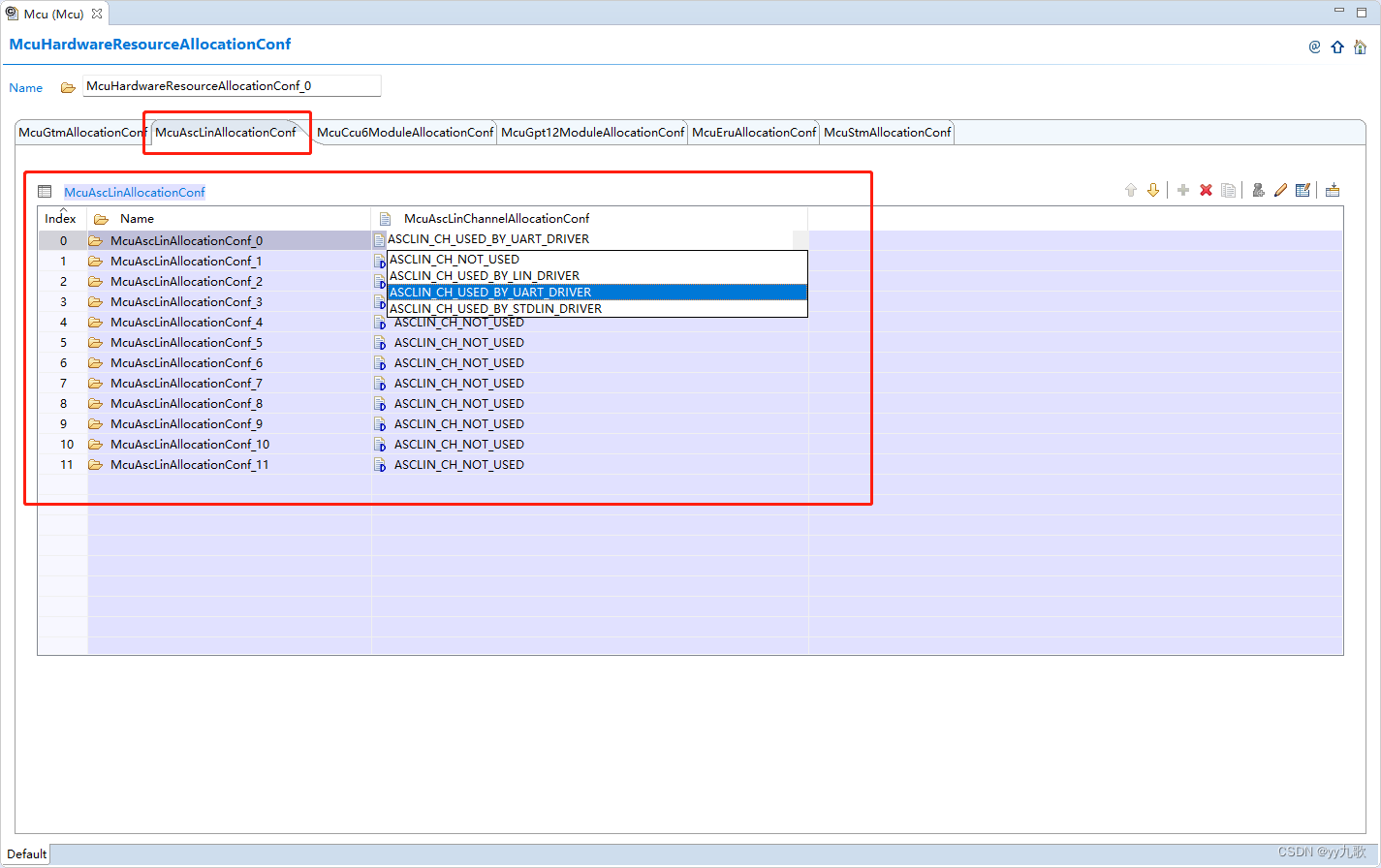
Task: Click the insert-into-table icon at toolbar end
Action: [x=1333, y=190]
